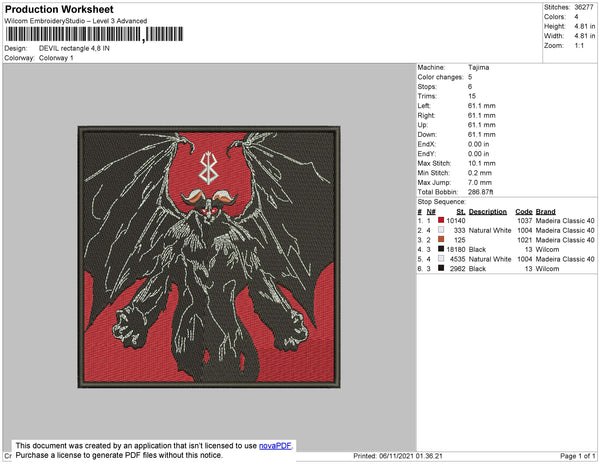The image size is (600, 464).
Task: Click the Total Bobbin value 286.87ft
Action: coord(480,192)
